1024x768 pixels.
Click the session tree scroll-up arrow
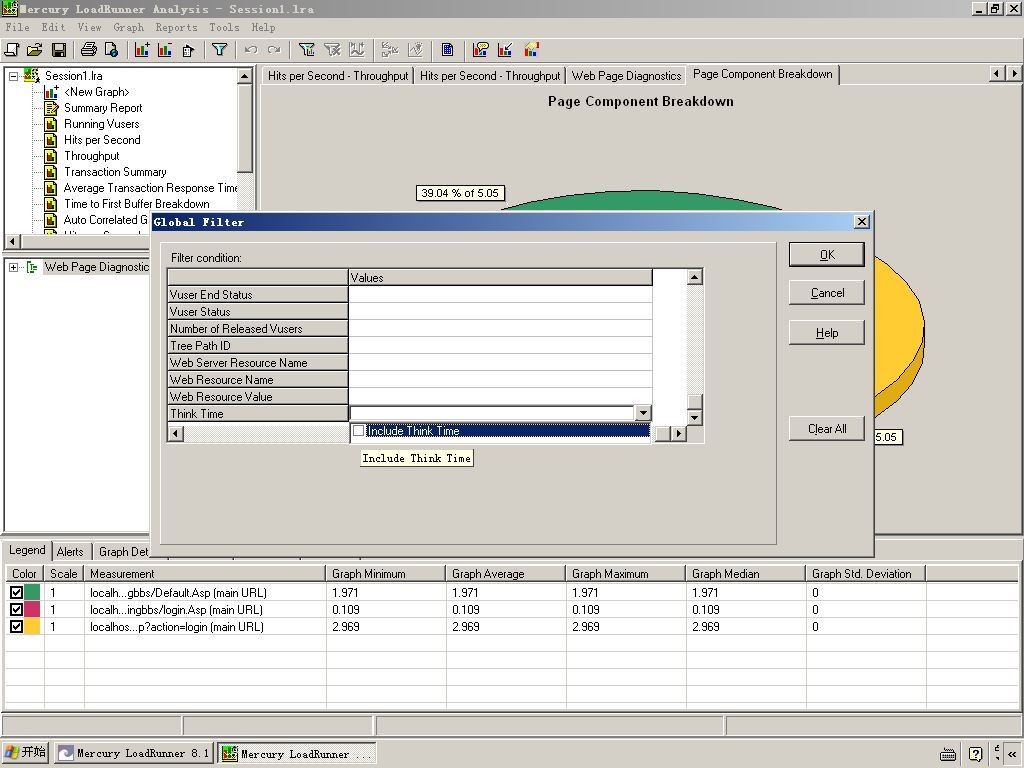[x=245, y=76]
